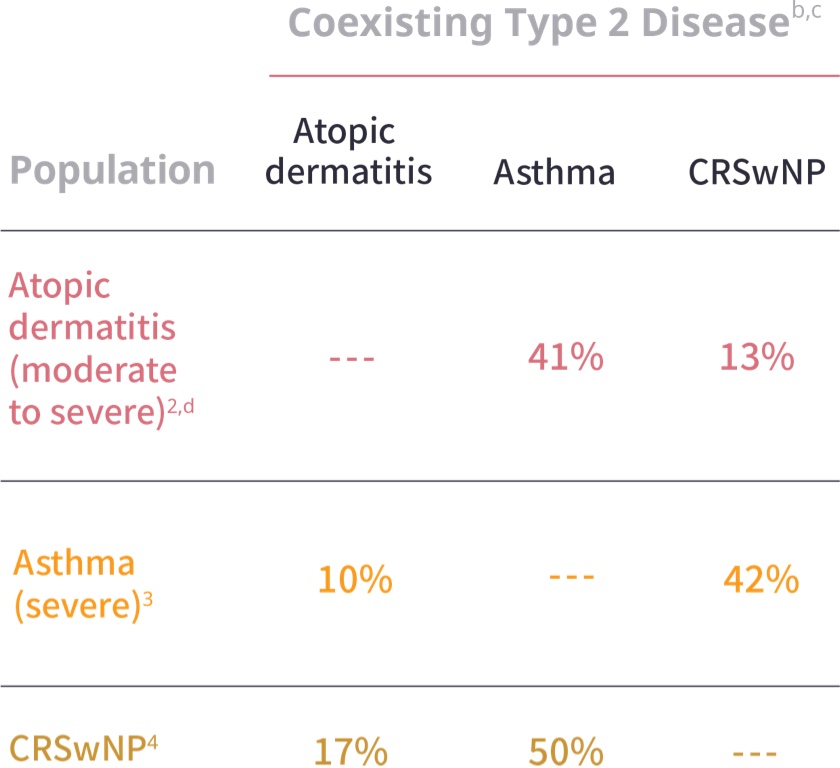
Task: Select the 10% atopic dermatitis value
Action: point(355,580)
